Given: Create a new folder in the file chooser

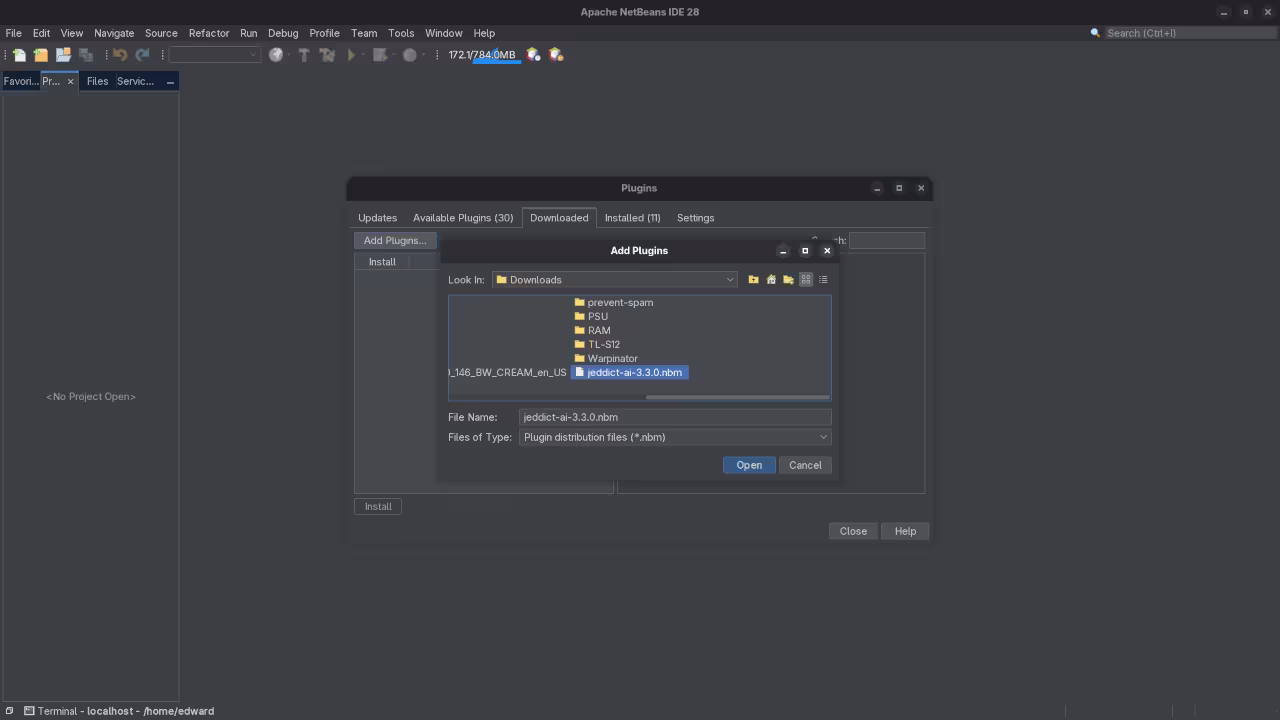Looking at the screenshot, I should tap(789, 279).
